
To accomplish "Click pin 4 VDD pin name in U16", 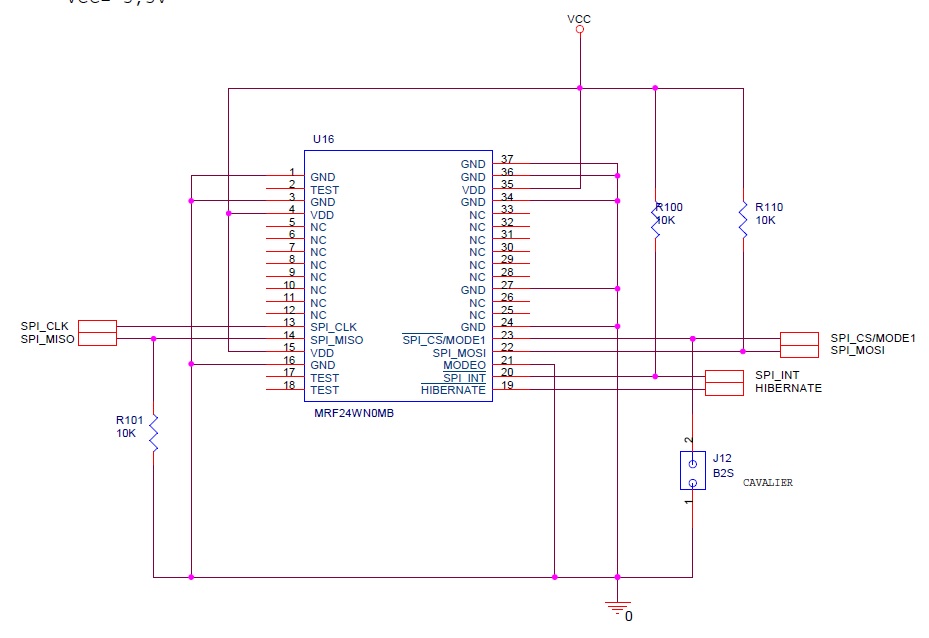I will (x=322, y=215).
